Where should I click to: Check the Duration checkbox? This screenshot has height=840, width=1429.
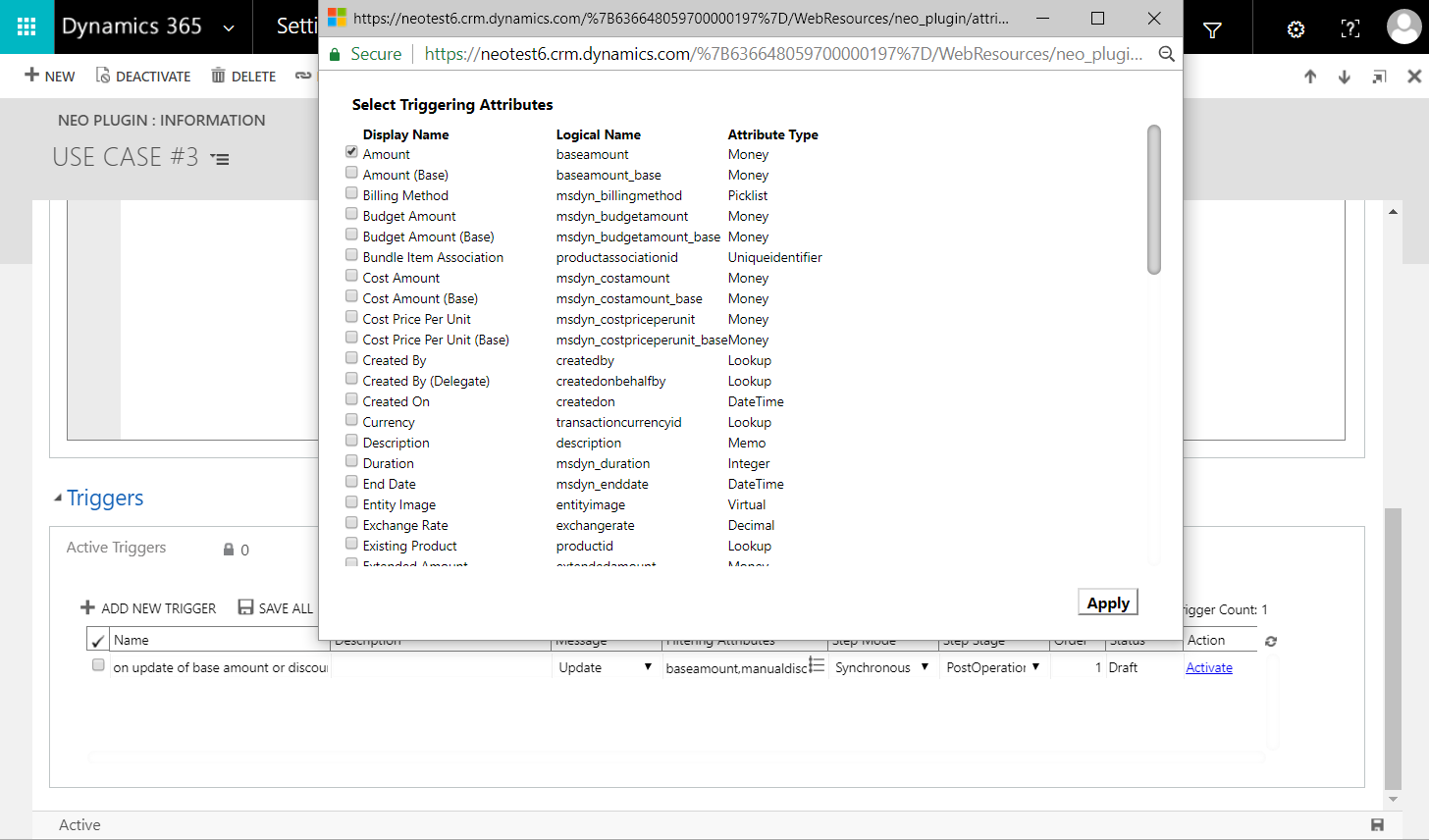[351, 461]
